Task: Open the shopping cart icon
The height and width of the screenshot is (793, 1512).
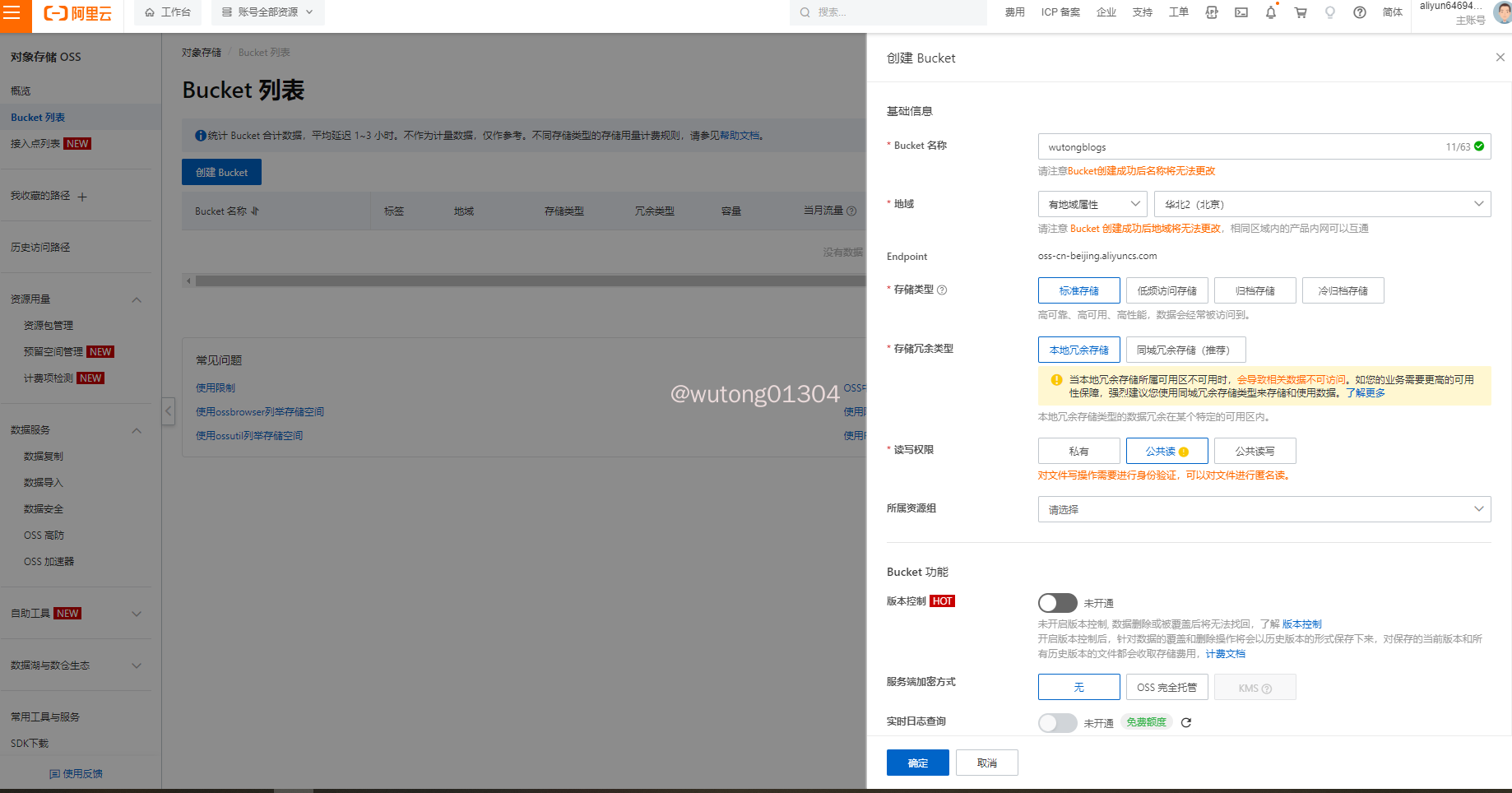Action: click(1301, 12)
